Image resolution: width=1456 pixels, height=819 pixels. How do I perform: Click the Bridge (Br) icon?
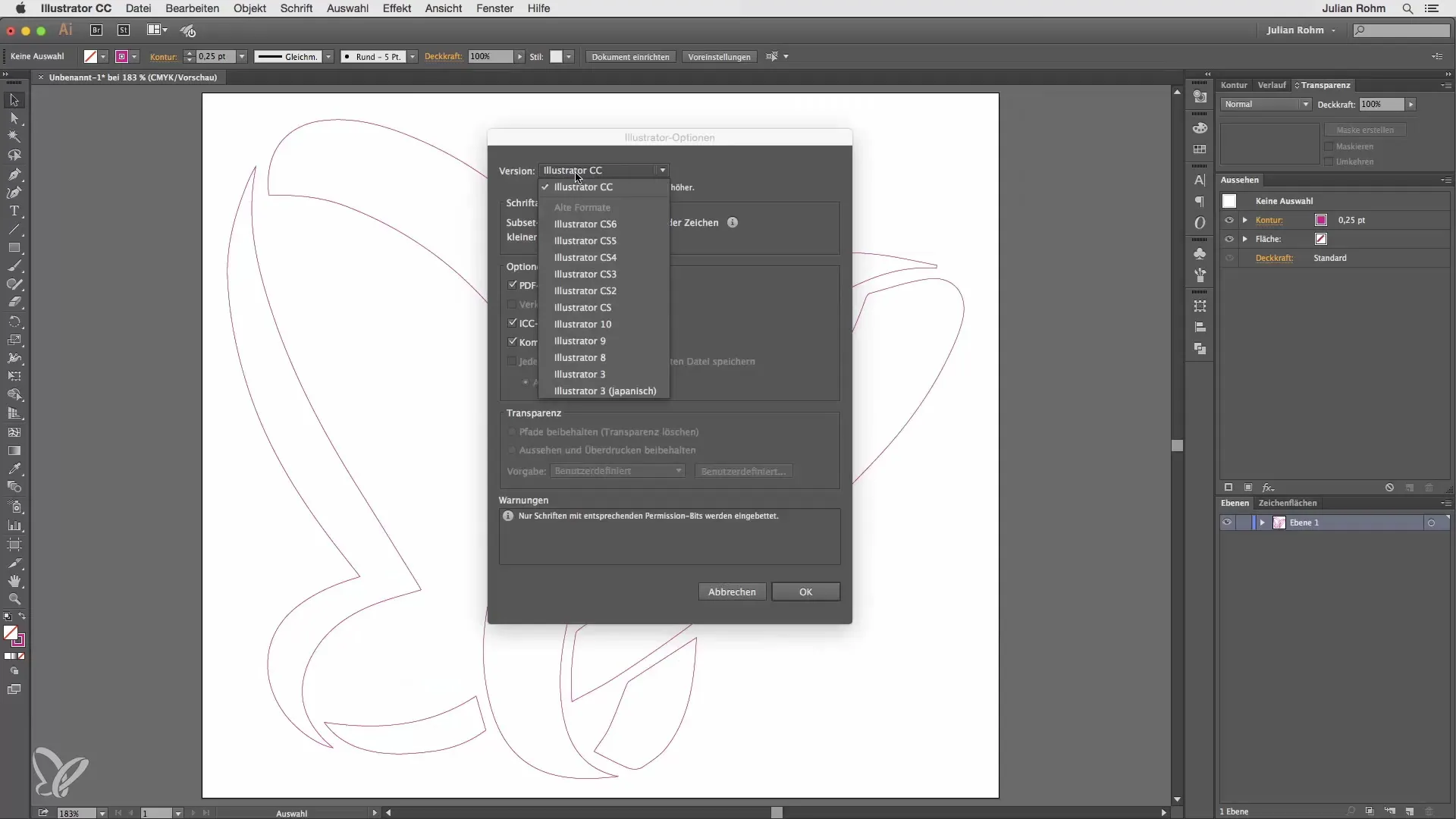tap(96, 30)
